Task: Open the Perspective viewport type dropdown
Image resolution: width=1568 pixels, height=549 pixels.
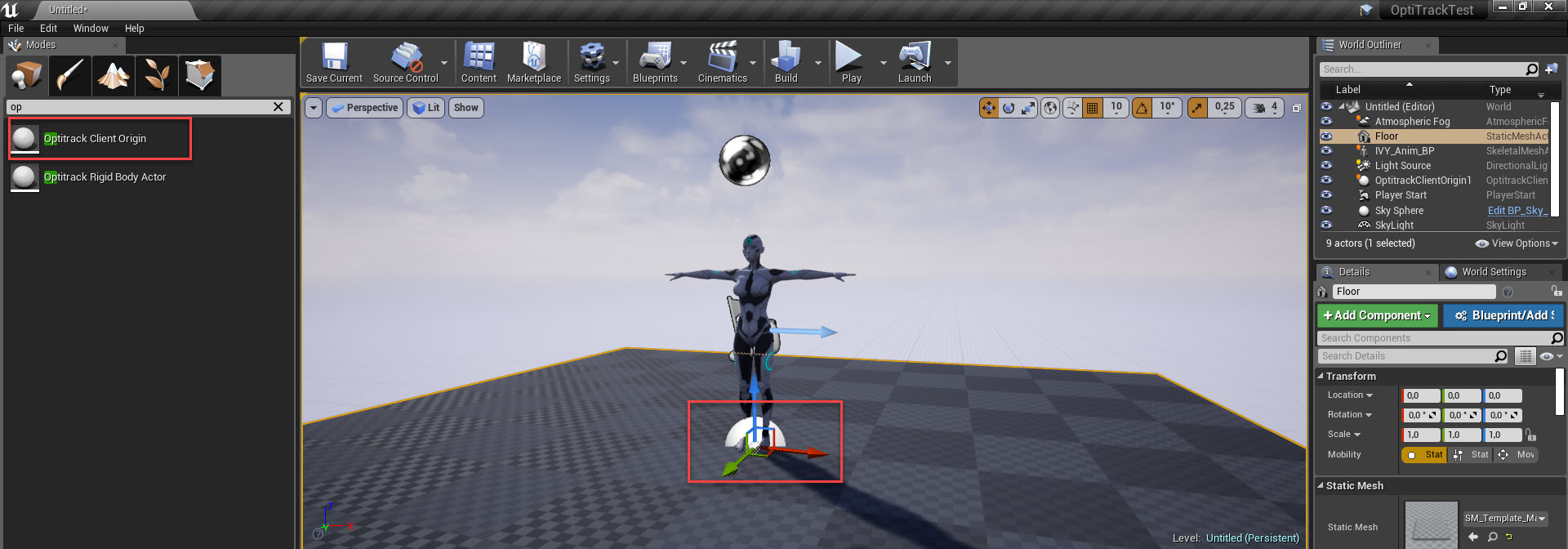Action: [364, 108]
